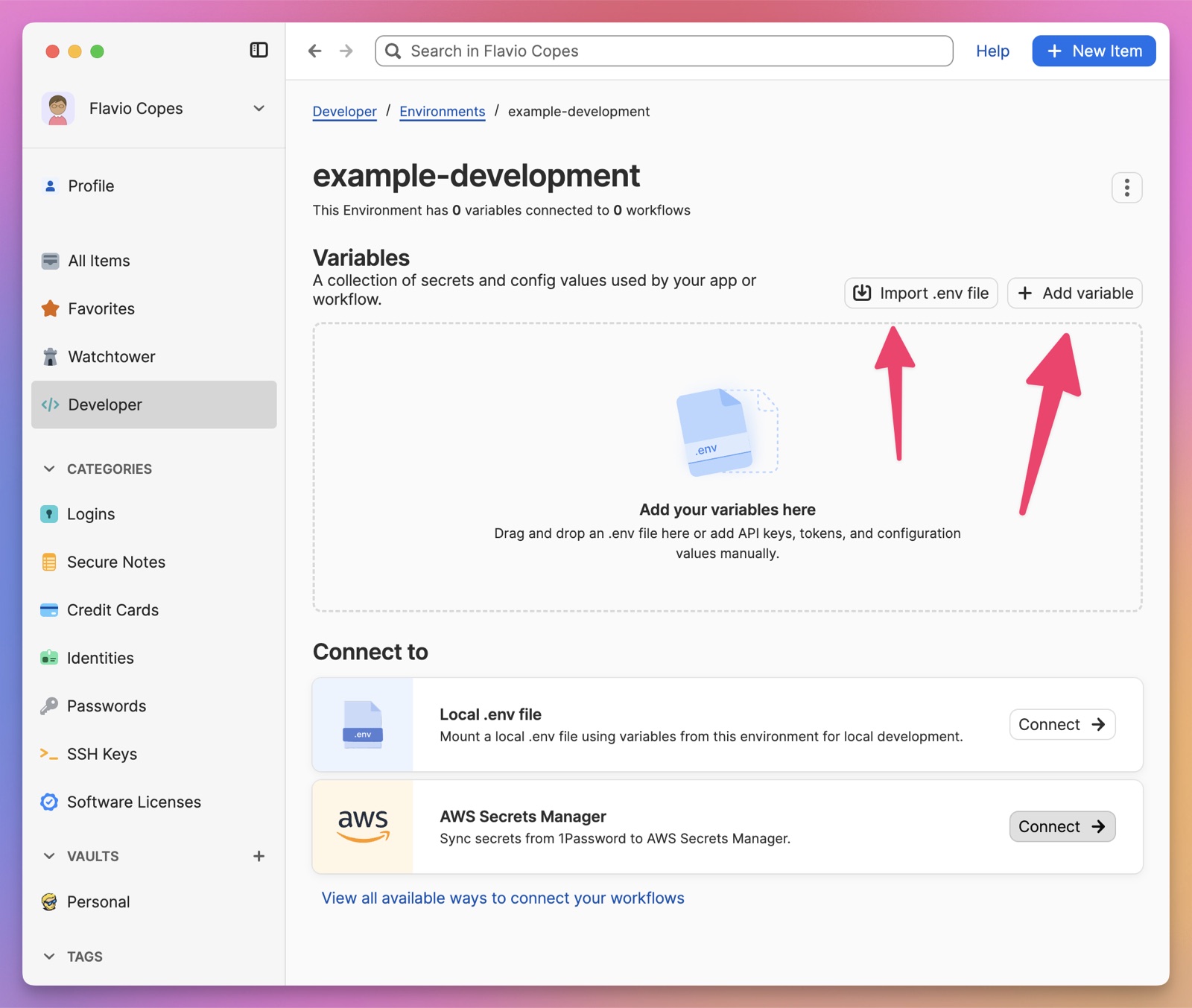The image size is (1192, 1008).
Task: Click the .env illustration in the drop zone
Action: pos(726,432)
